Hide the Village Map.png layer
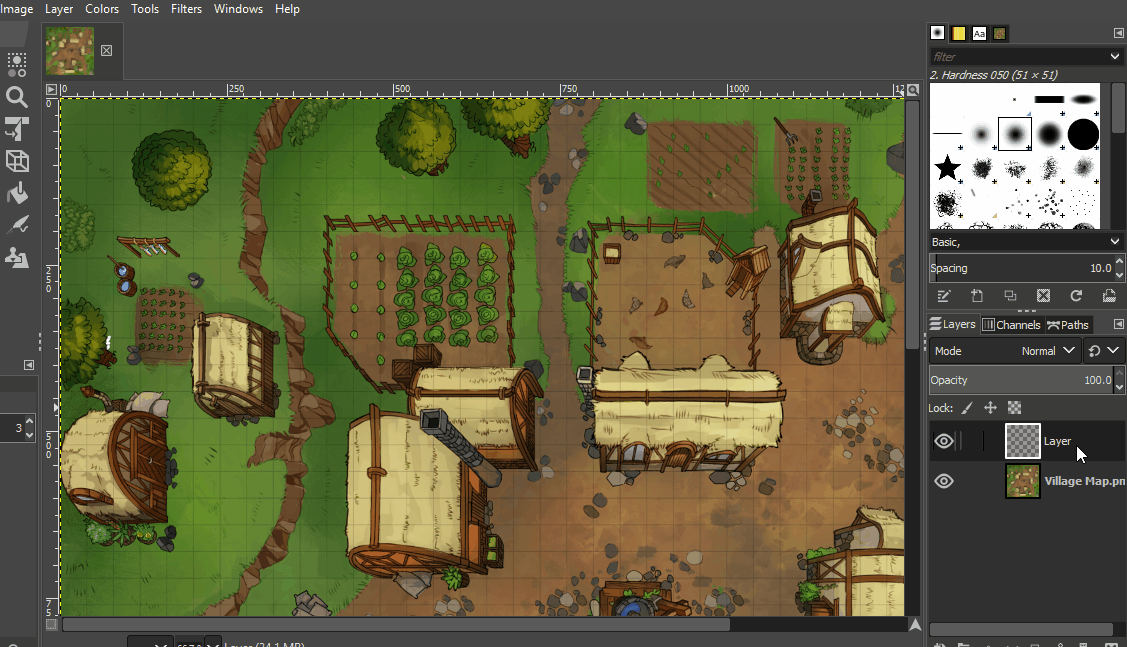 coord(943,481)
